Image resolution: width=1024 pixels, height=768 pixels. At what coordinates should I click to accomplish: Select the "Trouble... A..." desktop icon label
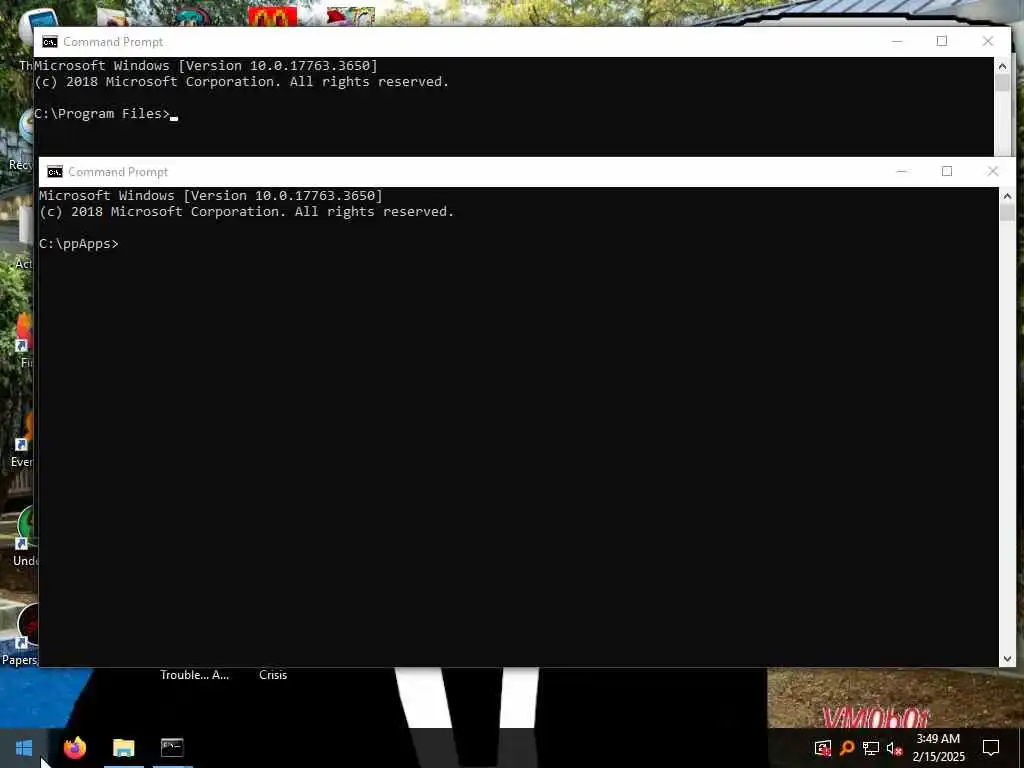click(x=195, y=675)
